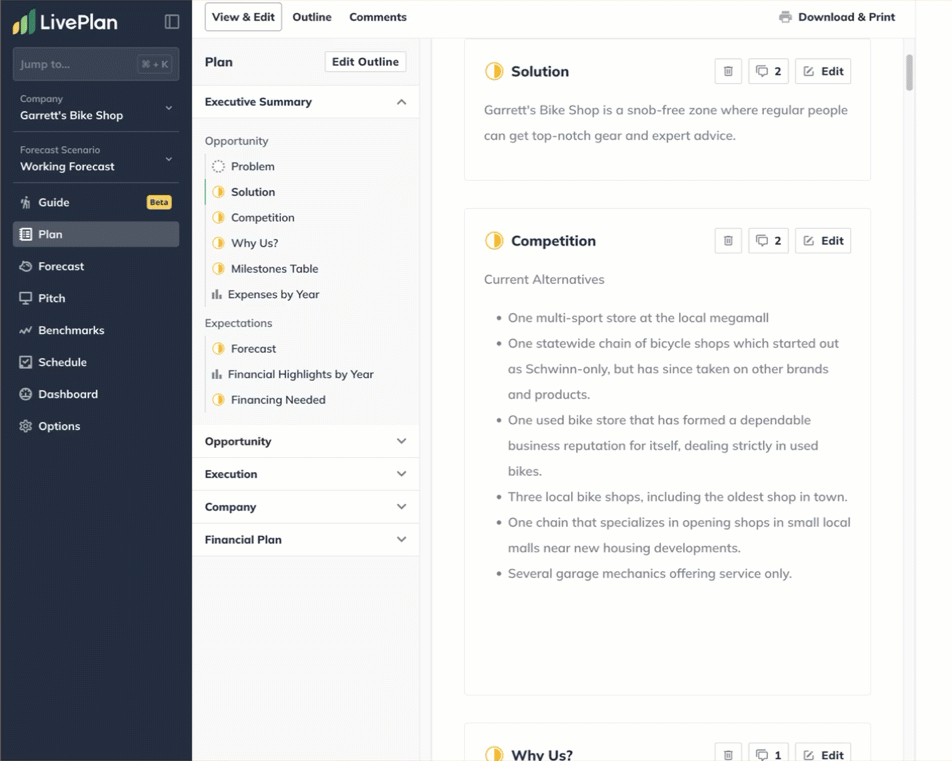Open comments on the Why Us? section

click(768, 754)
